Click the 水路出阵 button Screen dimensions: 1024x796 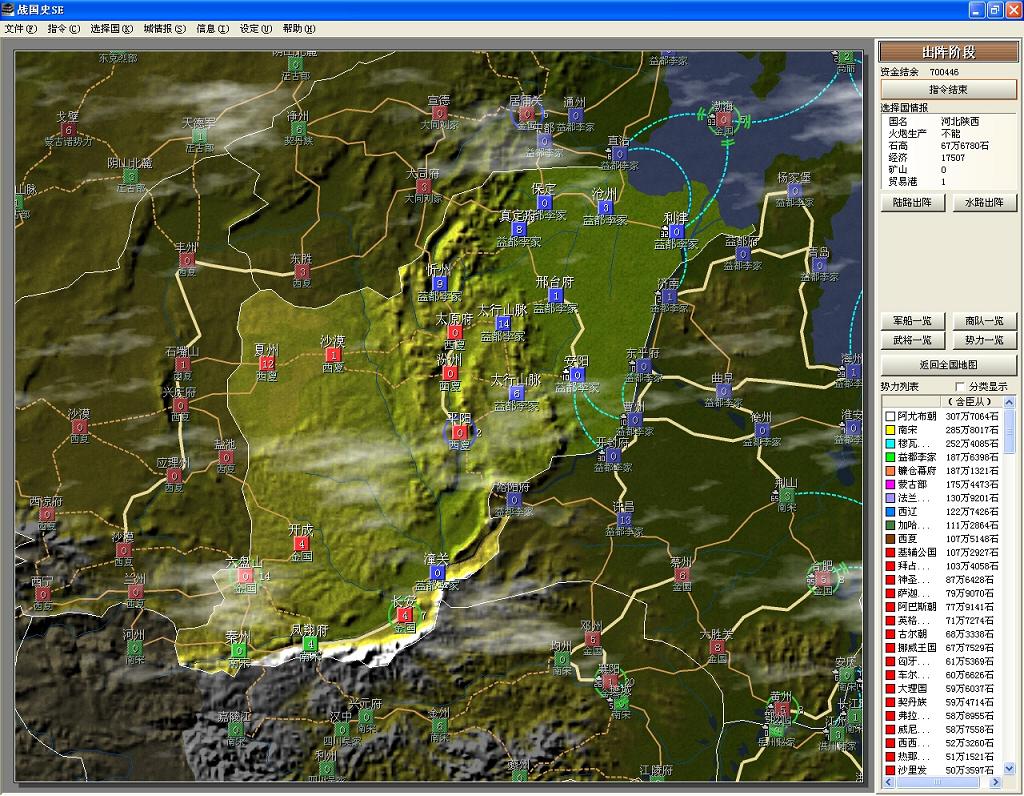(x=984, y=202)
